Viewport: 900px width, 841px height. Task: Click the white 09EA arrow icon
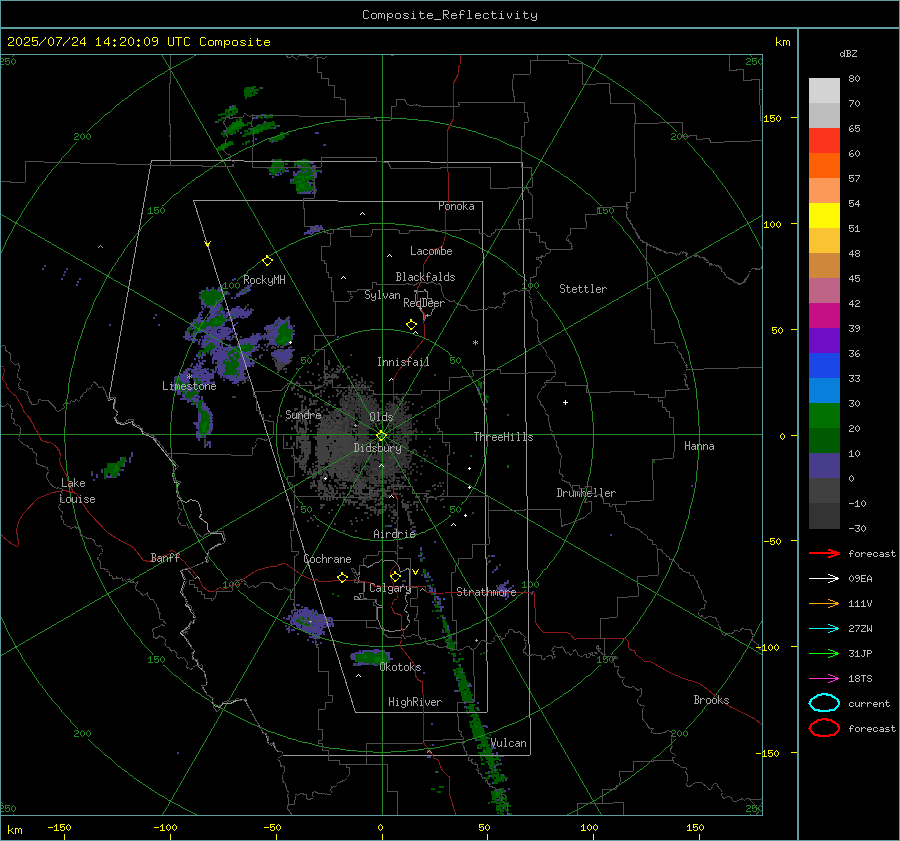(x=824, y=579)
